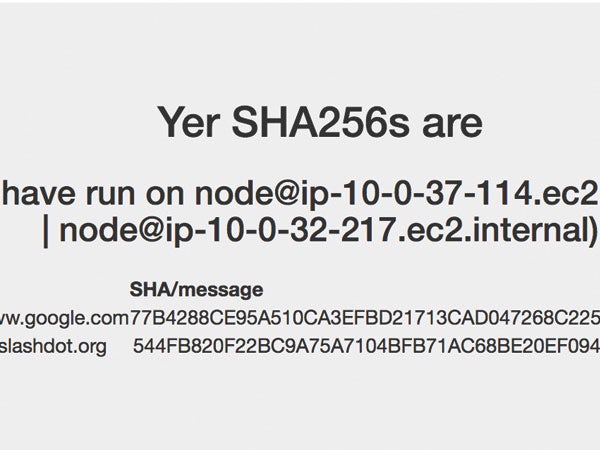Click the node@ip-10-0-32-217.ec2.internal hostname text
600x450 pixels.
[325, 232]
